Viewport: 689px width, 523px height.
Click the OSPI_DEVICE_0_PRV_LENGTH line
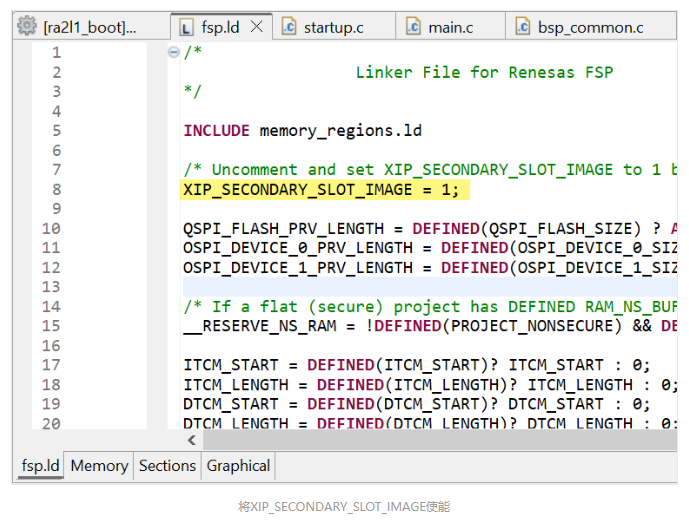[430, 248]
